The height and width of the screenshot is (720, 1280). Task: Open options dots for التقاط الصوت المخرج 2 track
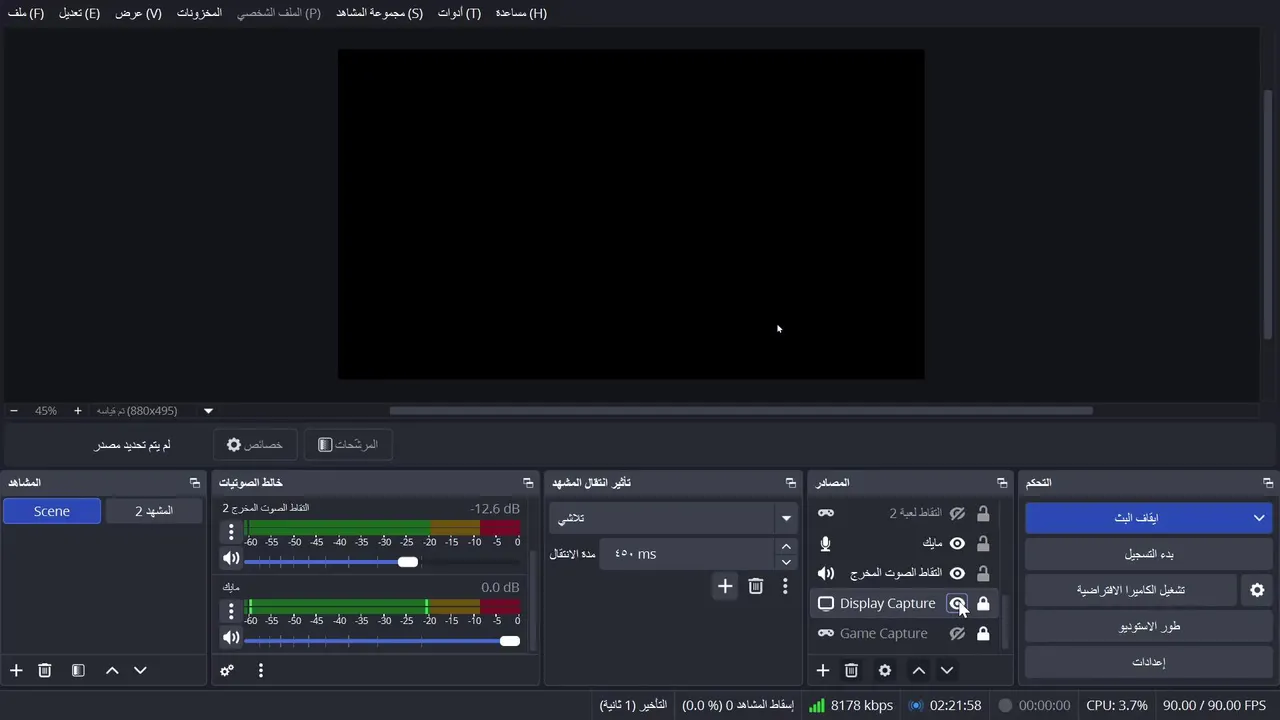point(231,531)
